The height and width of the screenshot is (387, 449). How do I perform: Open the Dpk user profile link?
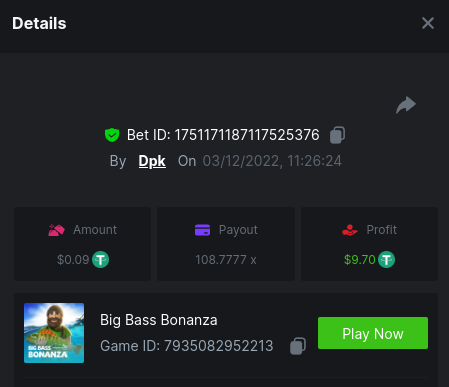(x=152, y=161)
